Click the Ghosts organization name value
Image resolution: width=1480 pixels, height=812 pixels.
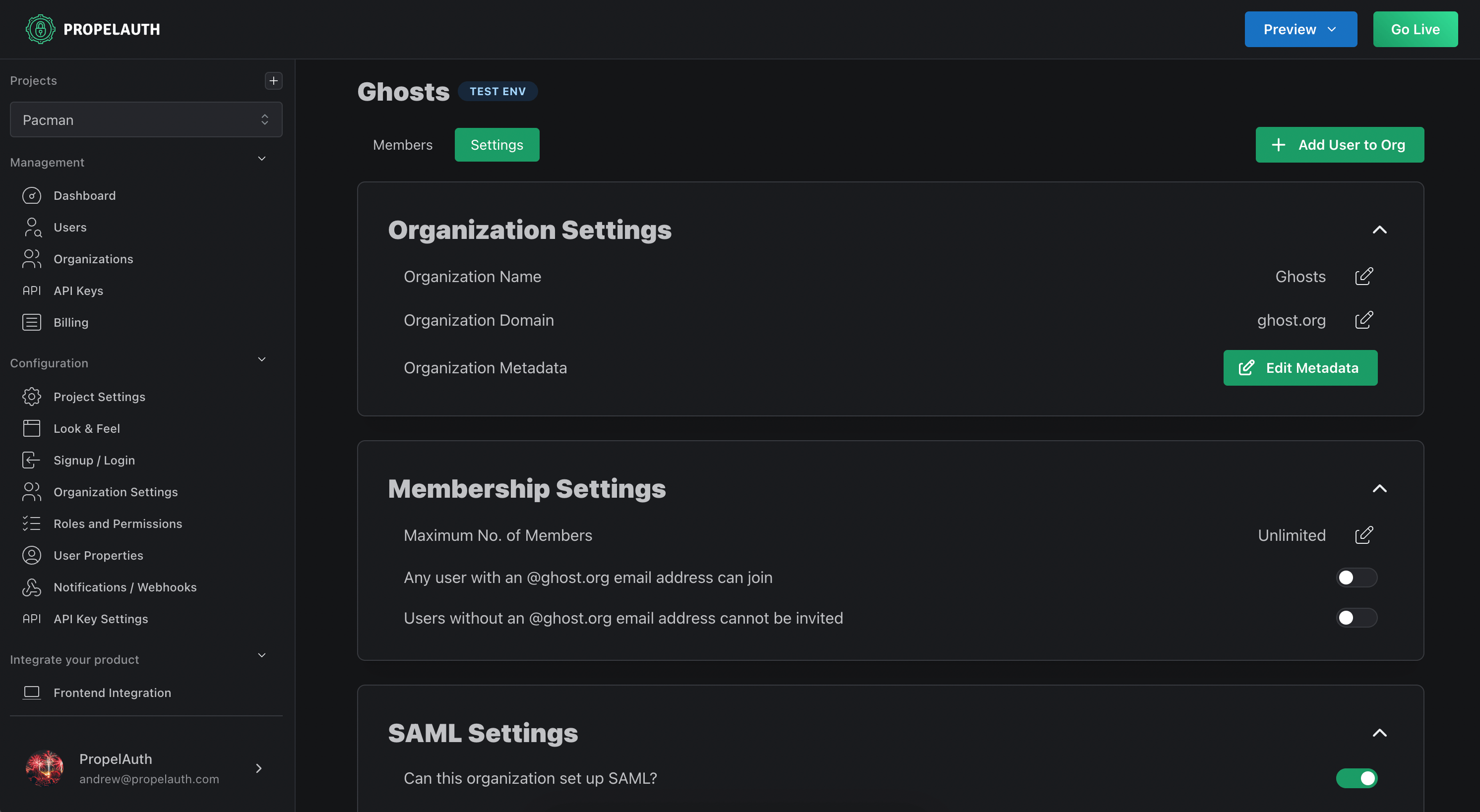click(x=1300, y=276)
